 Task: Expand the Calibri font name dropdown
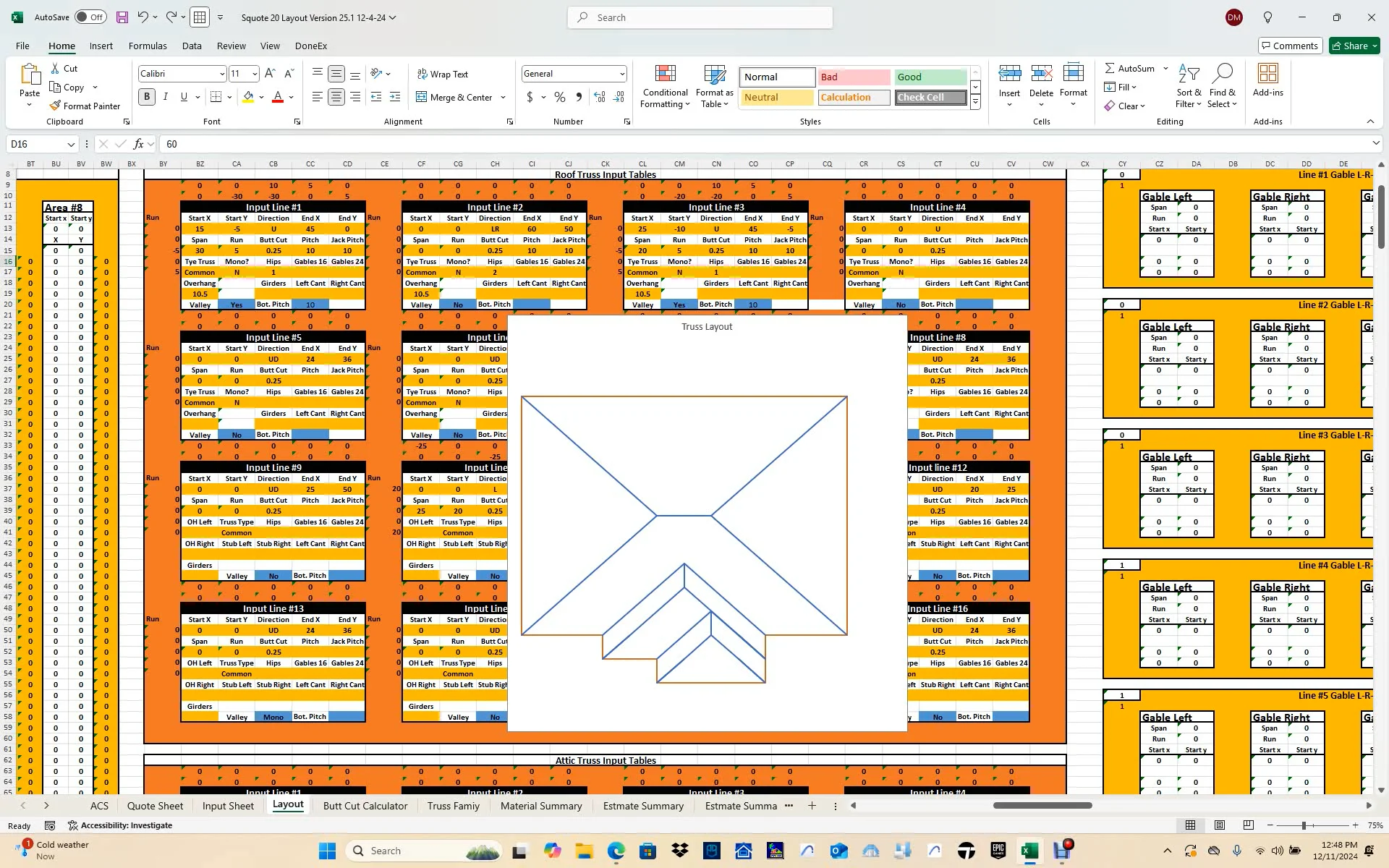coord(221,74)
